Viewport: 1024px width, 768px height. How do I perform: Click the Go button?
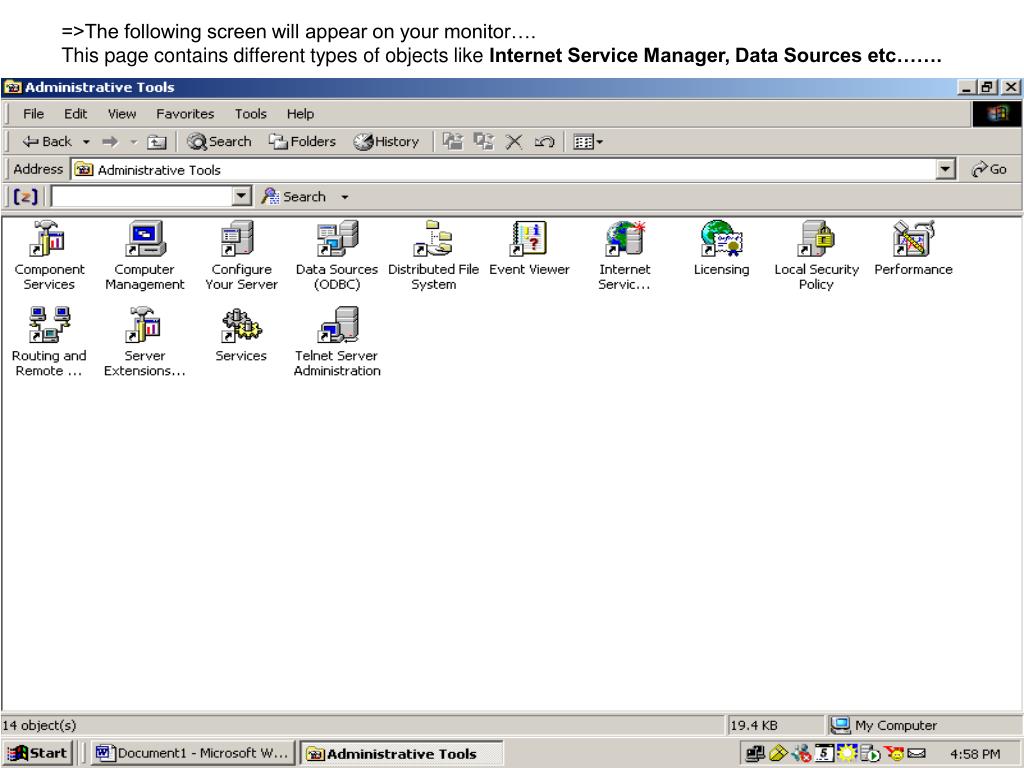coord(989,170)
